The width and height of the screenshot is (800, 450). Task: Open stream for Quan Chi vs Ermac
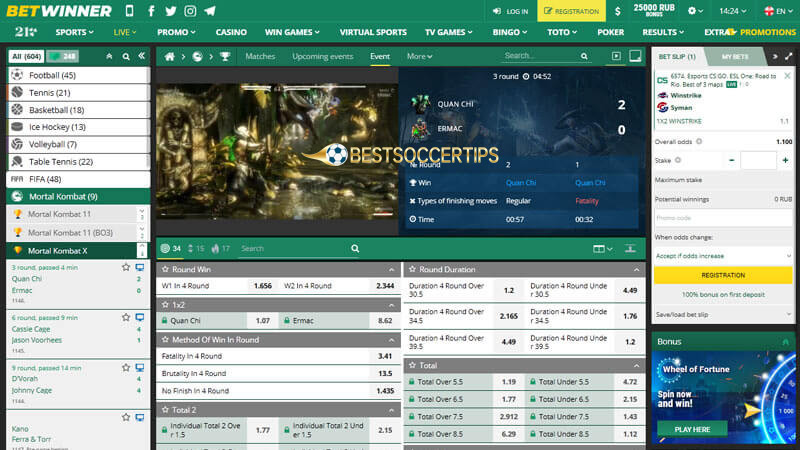click(140, 267)
